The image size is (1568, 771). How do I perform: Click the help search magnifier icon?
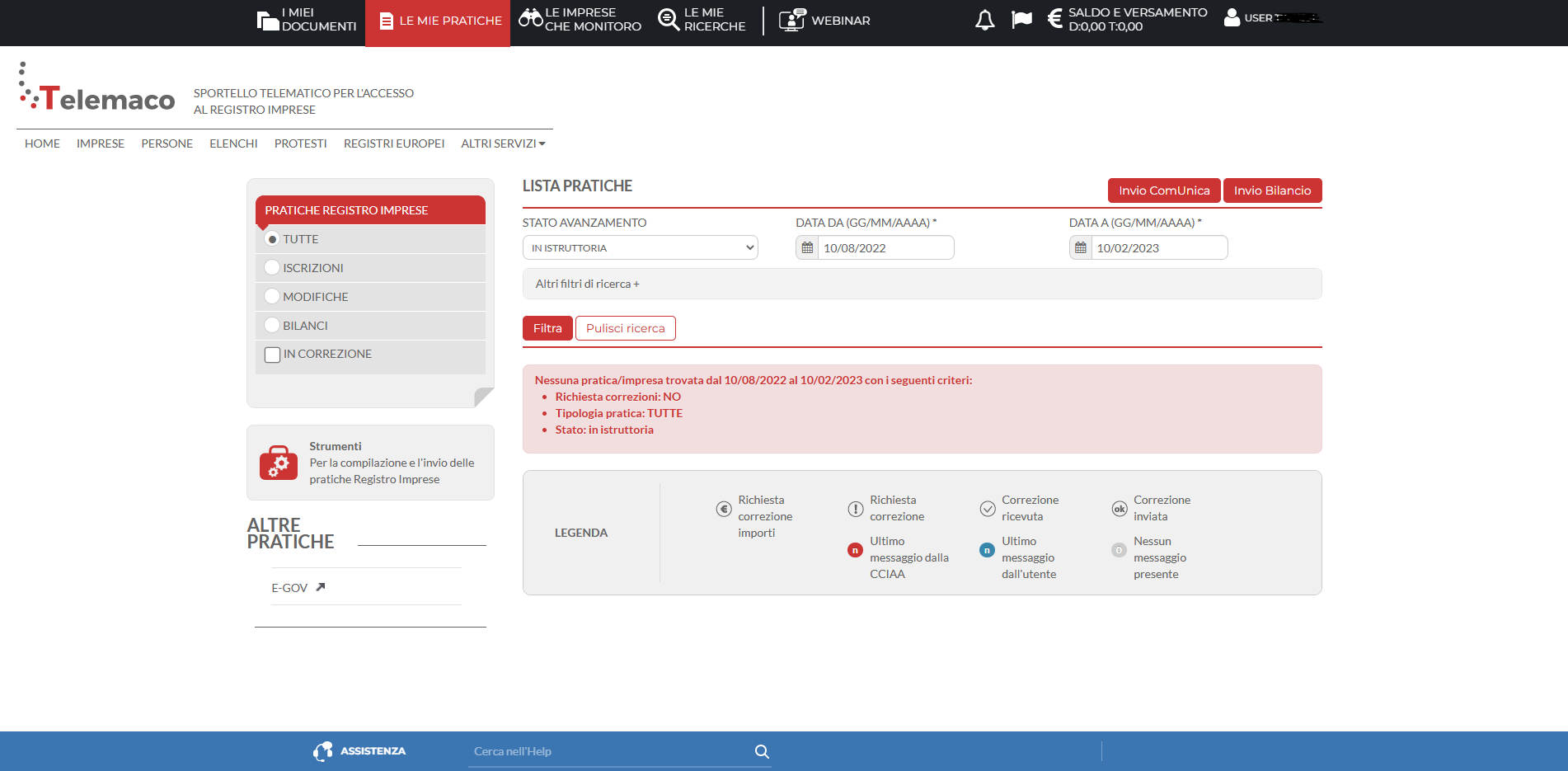tap(762, 751)
